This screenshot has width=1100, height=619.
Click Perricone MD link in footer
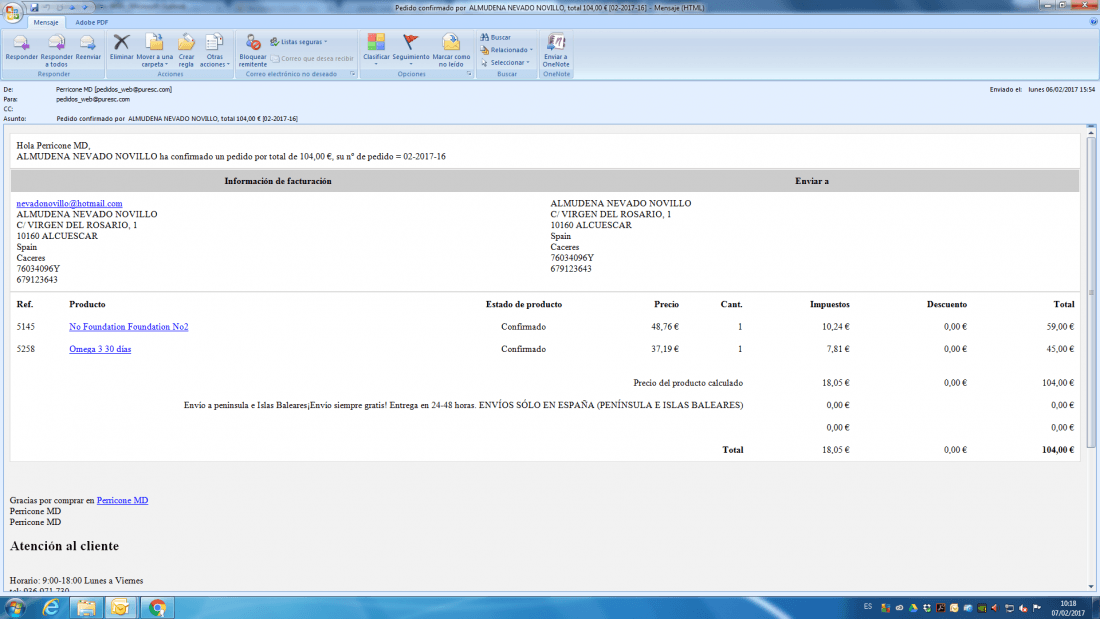pyautogui.click(x=122, y=500)
